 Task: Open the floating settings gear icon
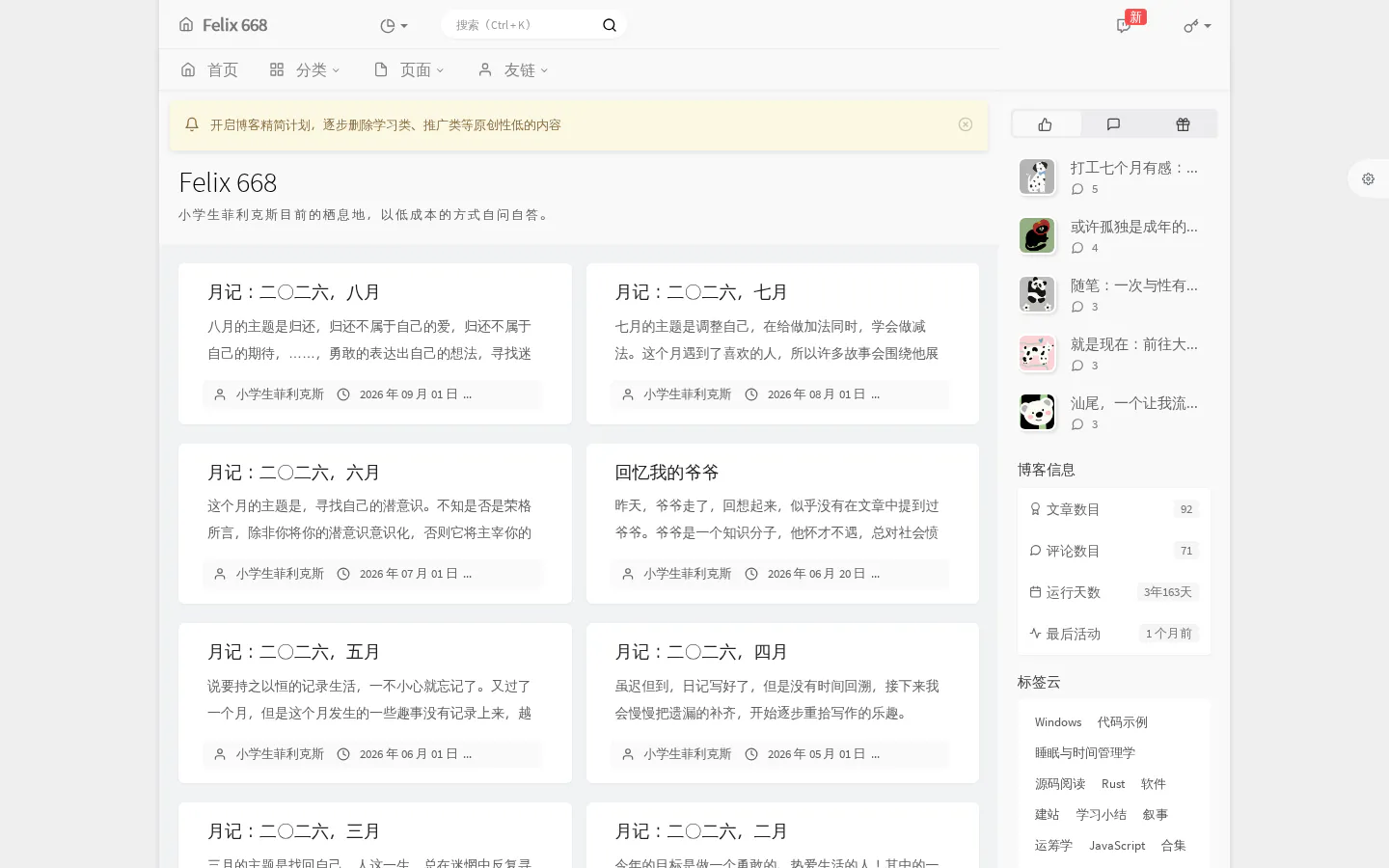[1368, 179]
